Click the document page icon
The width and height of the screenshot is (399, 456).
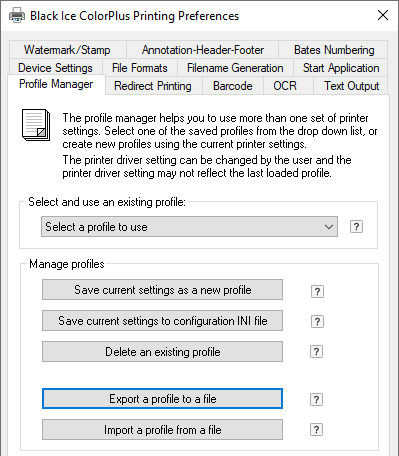point(36,125)
